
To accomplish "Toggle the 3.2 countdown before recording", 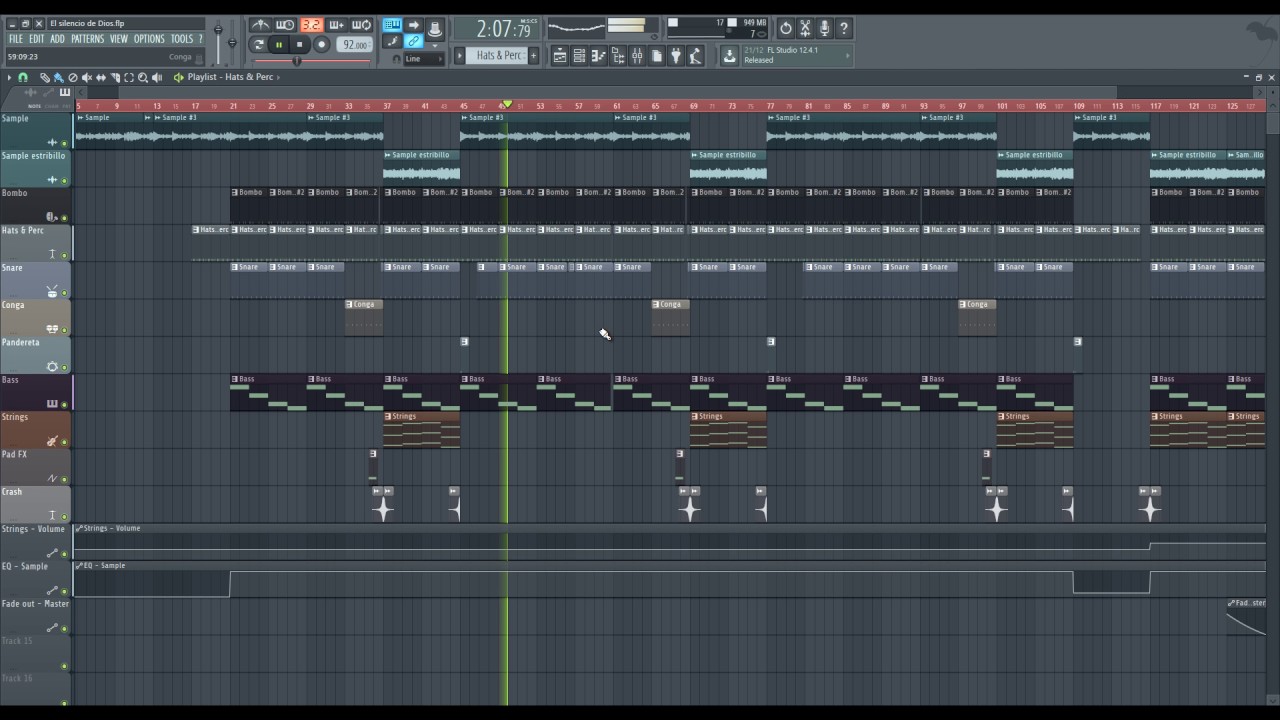I will [x=312, y=25].
